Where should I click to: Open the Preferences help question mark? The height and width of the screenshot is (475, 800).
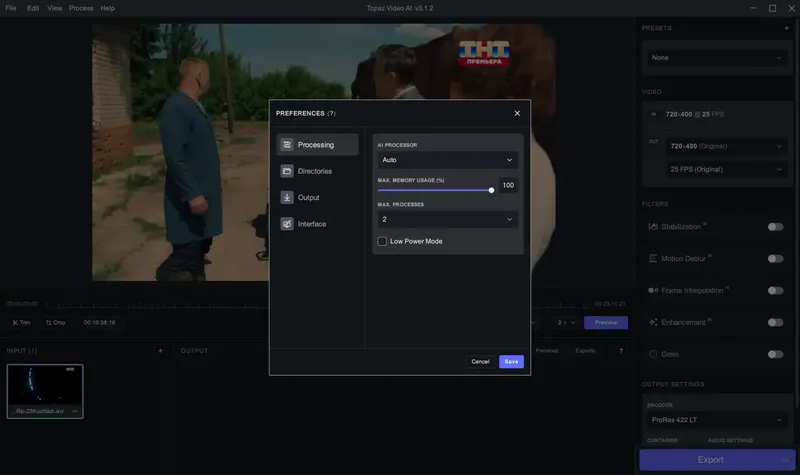pos(332,113)
